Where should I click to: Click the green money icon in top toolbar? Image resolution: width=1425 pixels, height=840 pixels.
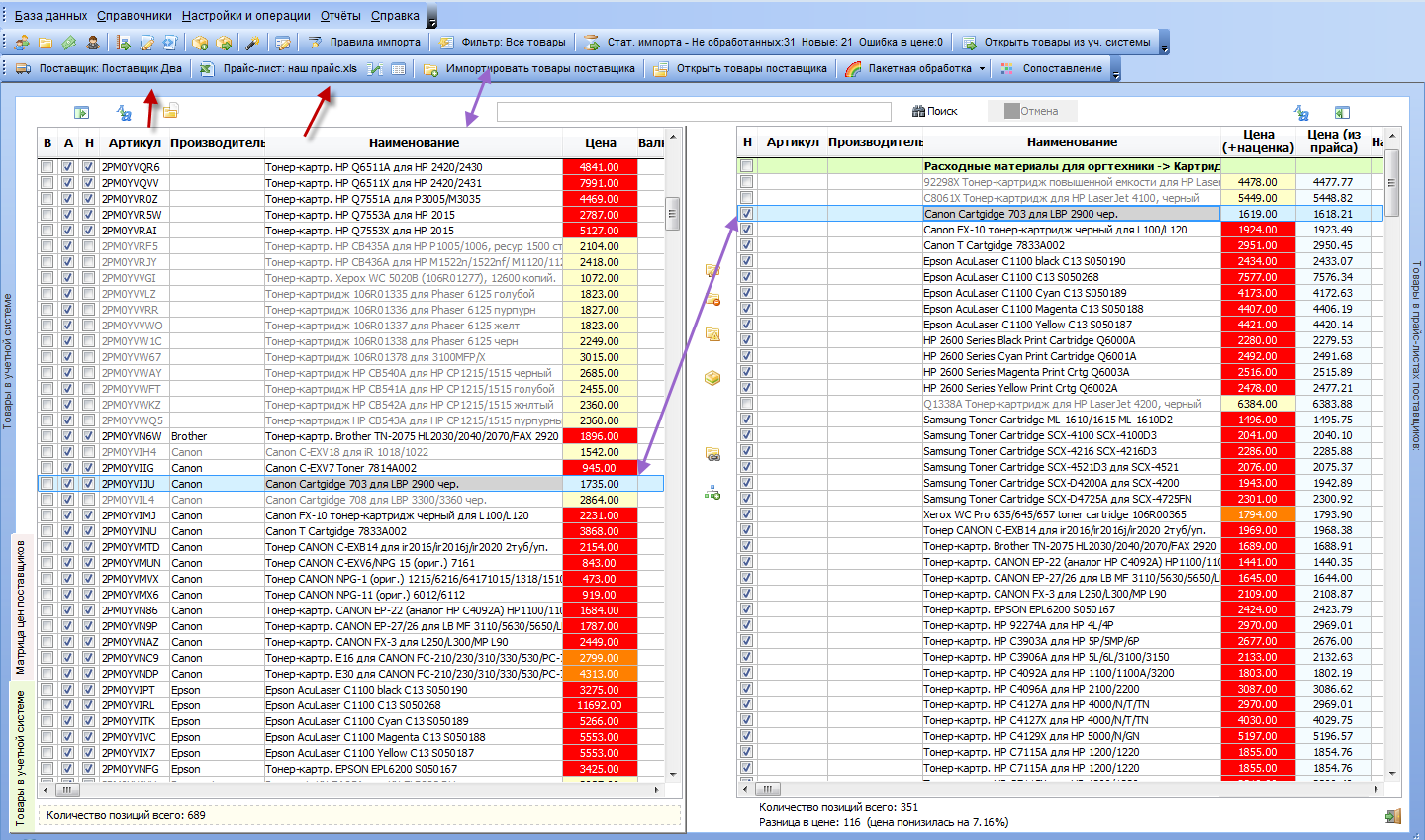click(69, 43)
